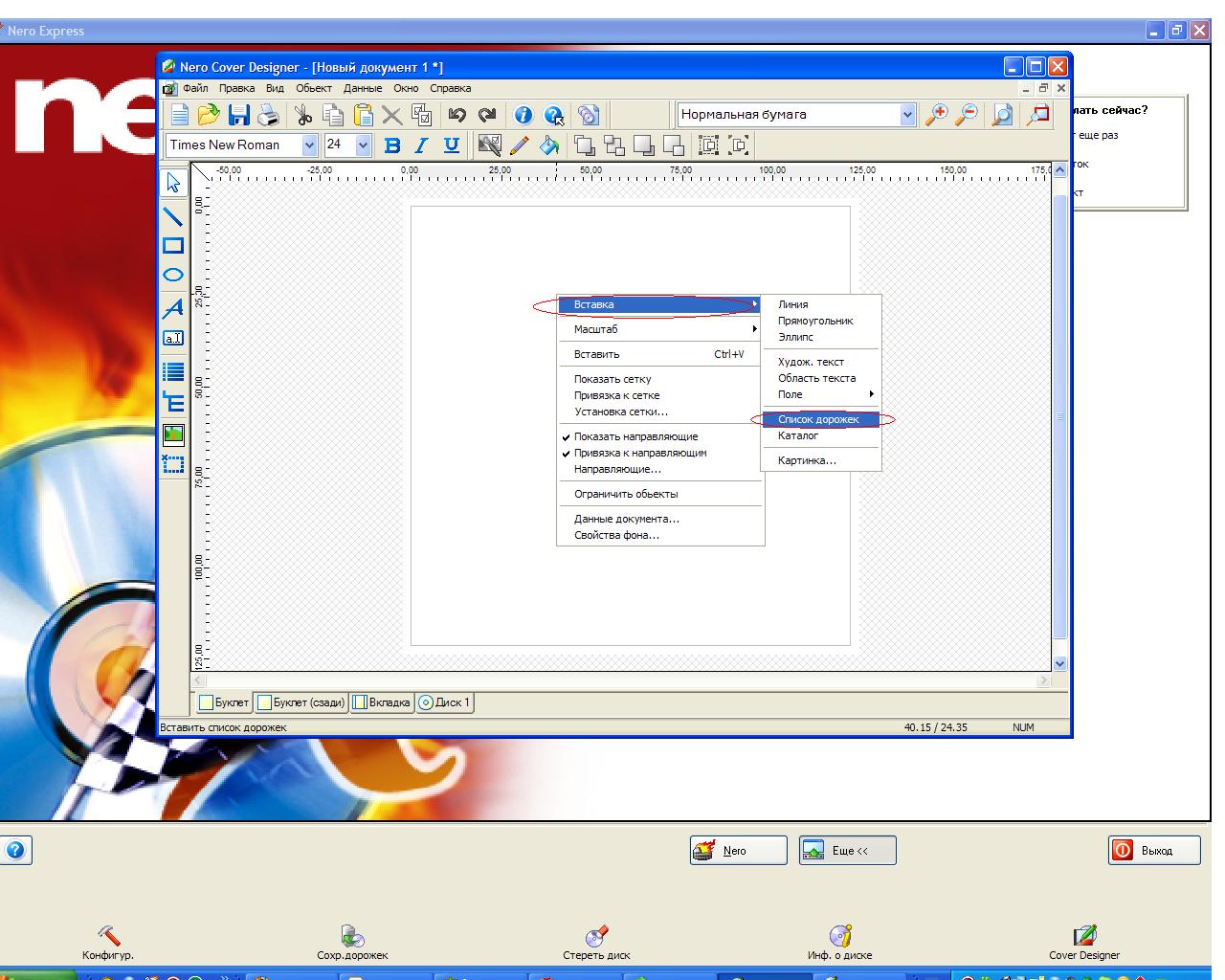Open the Правка menu
The image size is (1225, 980).
[236, 88]
